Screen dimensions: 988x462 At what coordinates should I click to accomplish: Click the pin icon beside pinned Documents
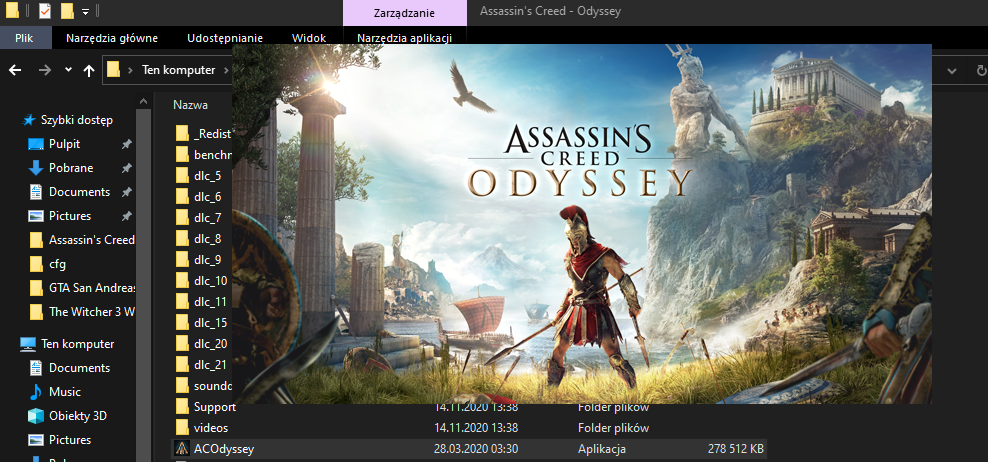pos(127,192)
